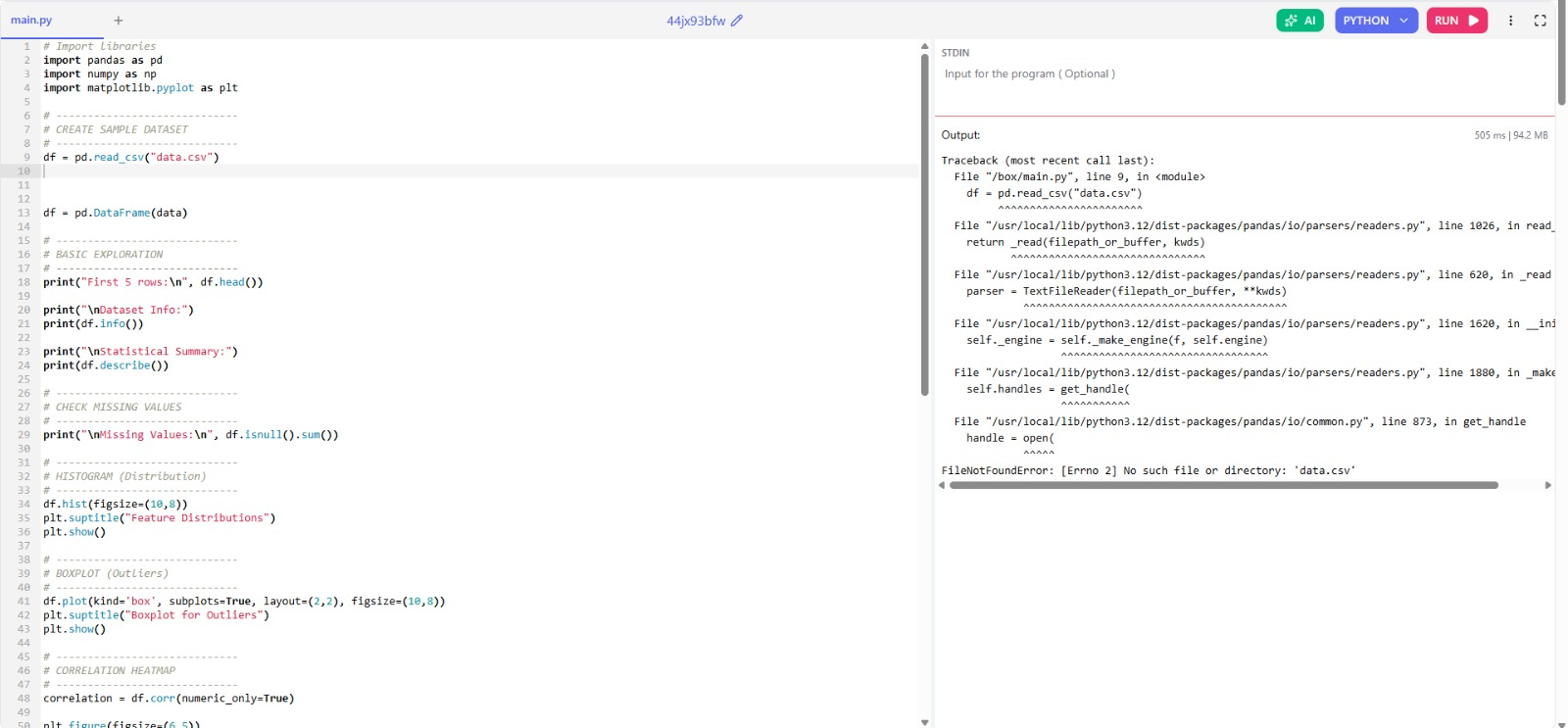This screenshot has height=728, width=1568.
Task: Click the pencil icon to rename project
Action: pos(737,21)
